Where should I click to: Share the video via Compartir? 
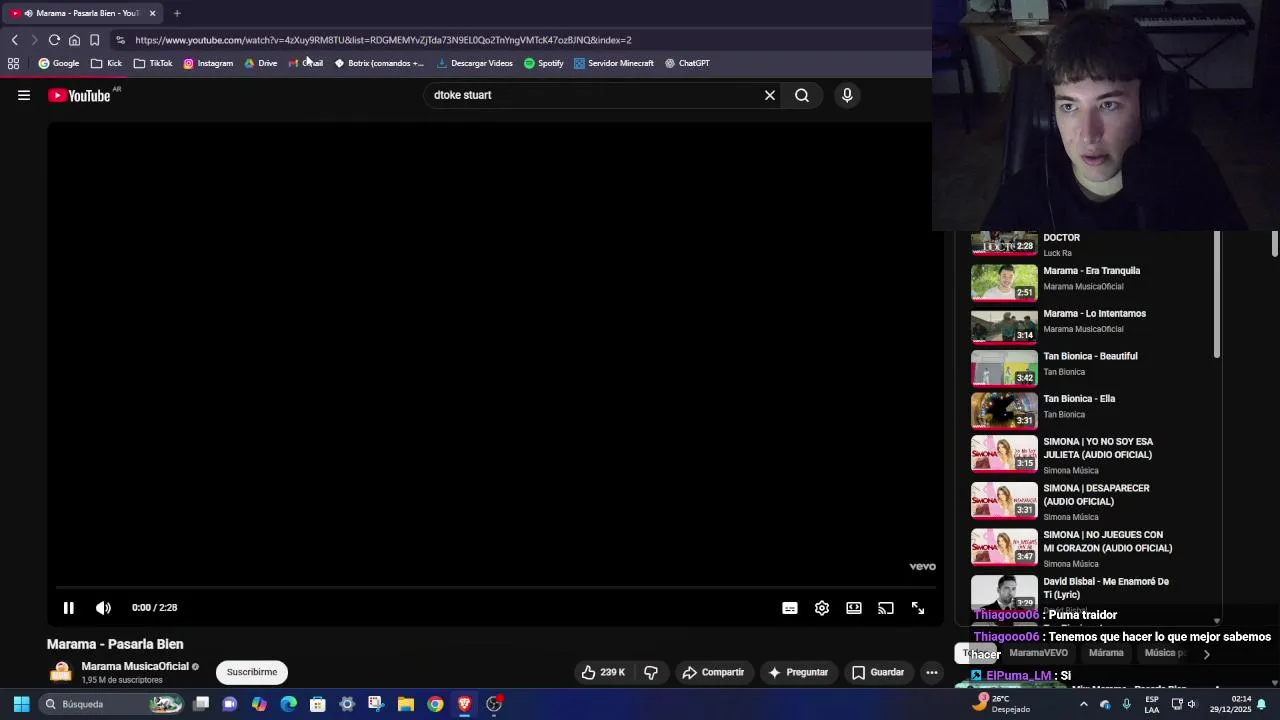click(x=713, y=672)
